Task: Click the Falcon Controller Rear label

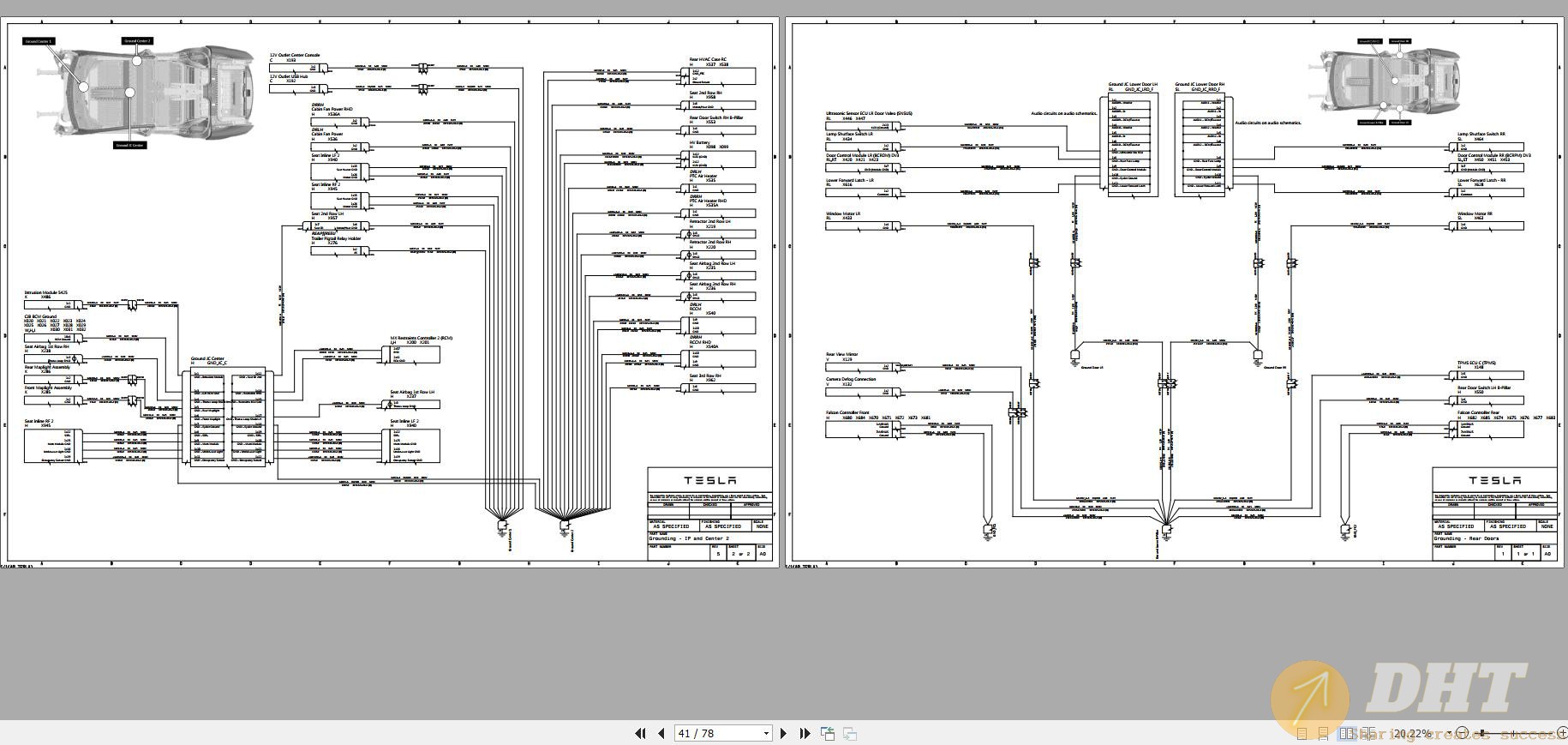Action: coord(1478,412)
